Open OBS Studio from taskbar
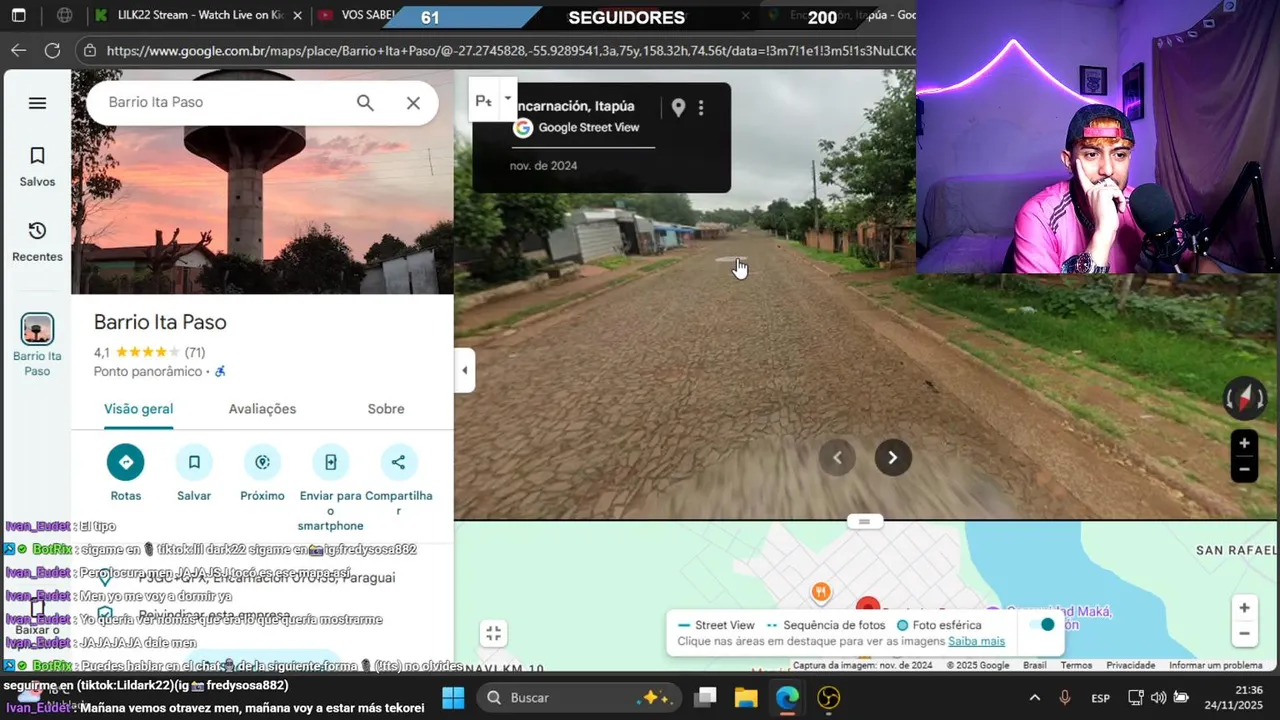Viewport: 1280px width, 720px height. click(x=828, y=697)
